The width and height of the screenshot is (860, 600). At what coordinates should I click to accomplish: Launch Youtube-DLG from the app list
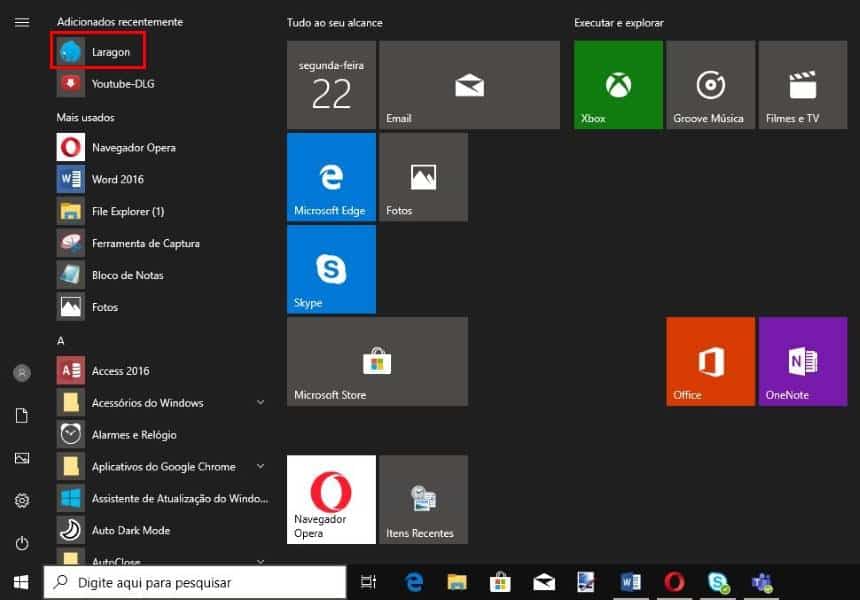pyautogui.click(x=162, y=83)
